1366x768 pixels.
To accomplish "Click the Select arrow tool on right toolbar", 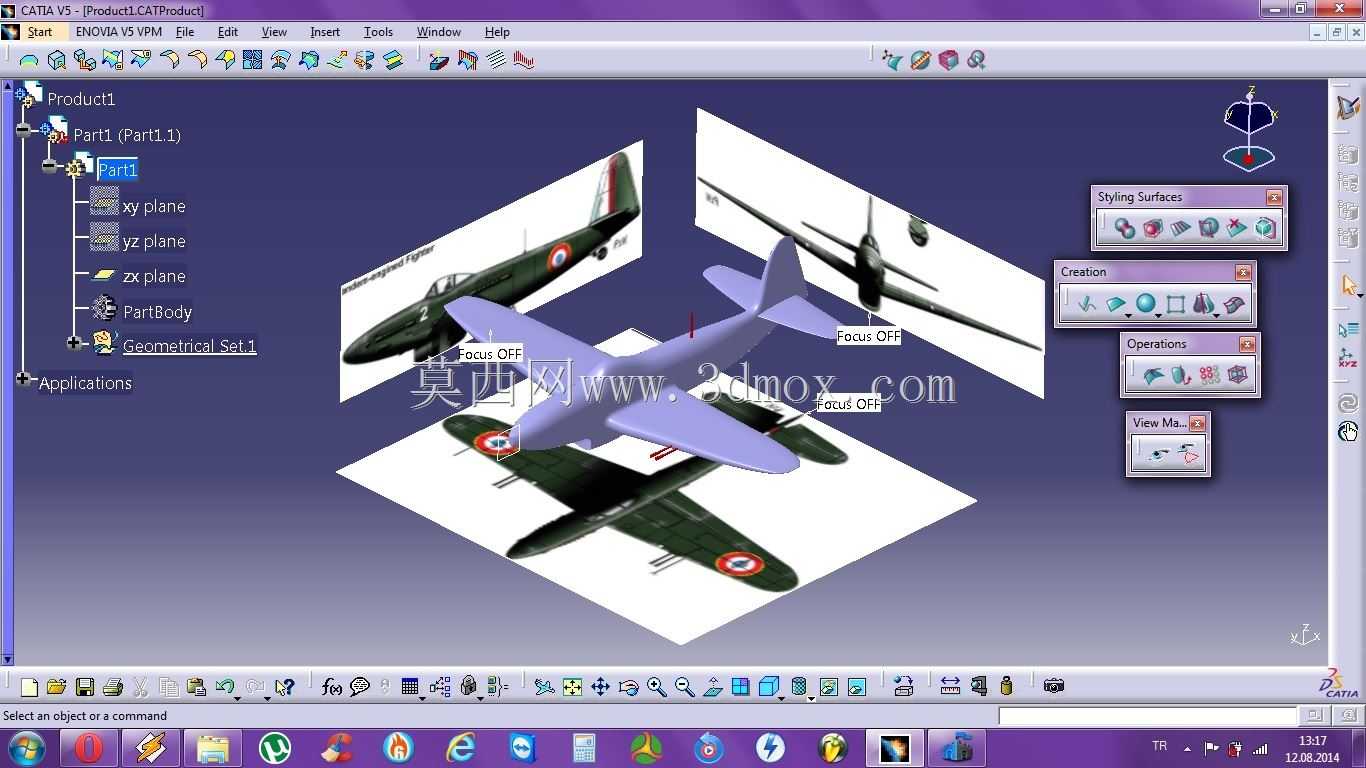I will coord(1348,286).
